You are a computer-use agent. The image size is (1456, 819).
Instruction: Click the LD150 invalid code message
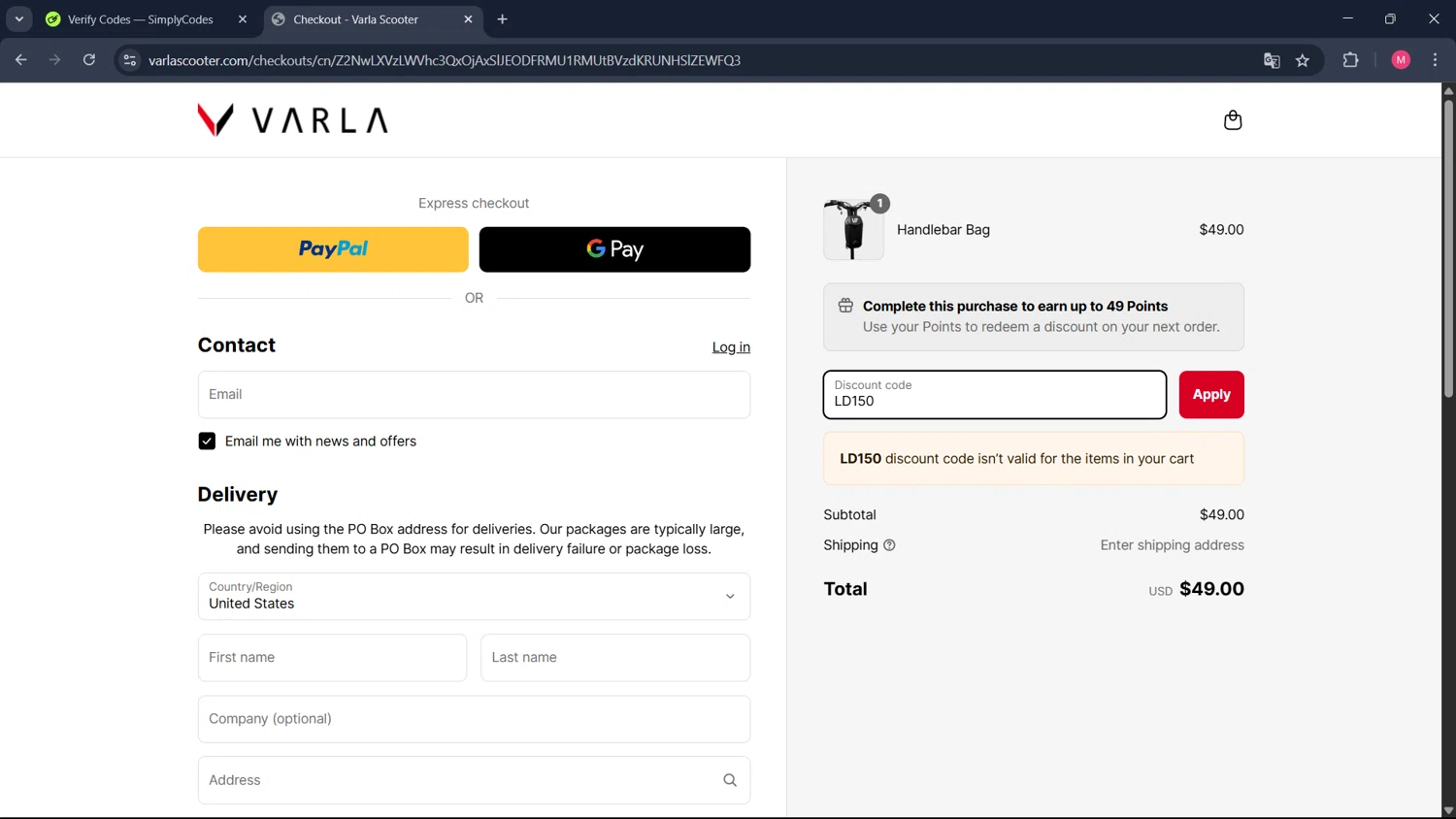pos(1034,459)
